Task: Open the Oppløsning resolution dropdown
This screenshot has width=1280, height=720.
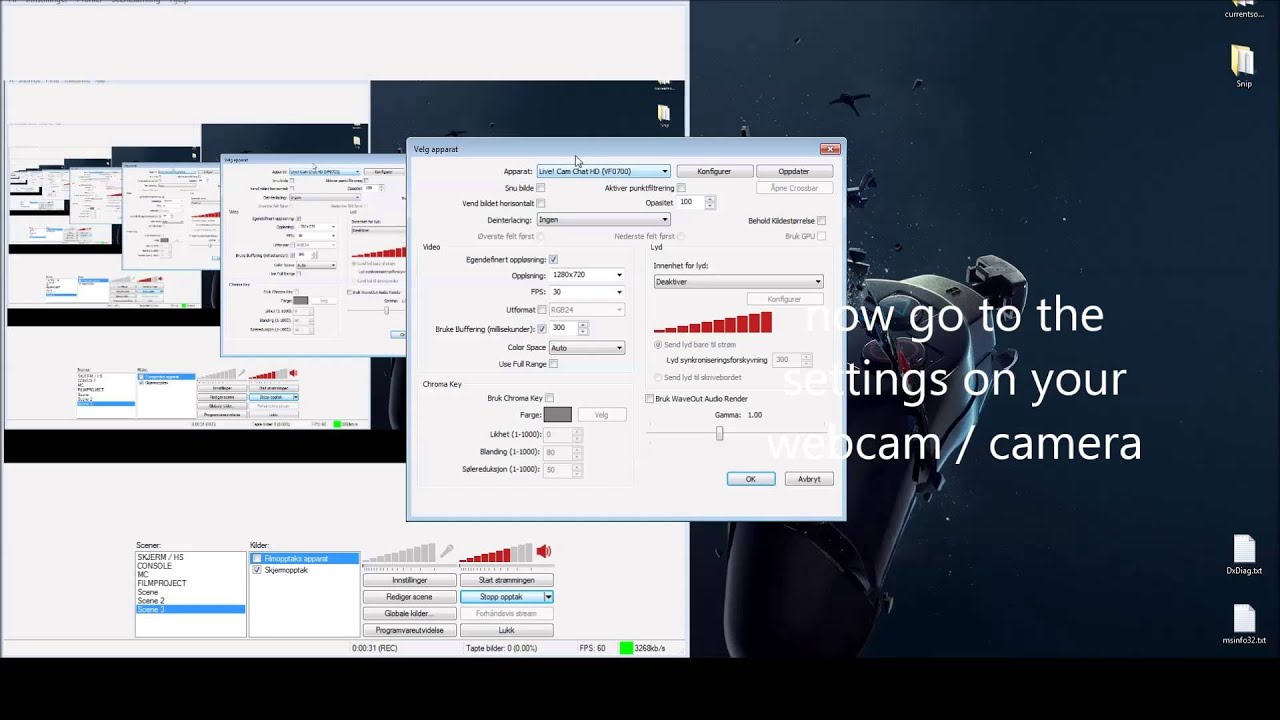Action: pos(587,275)
